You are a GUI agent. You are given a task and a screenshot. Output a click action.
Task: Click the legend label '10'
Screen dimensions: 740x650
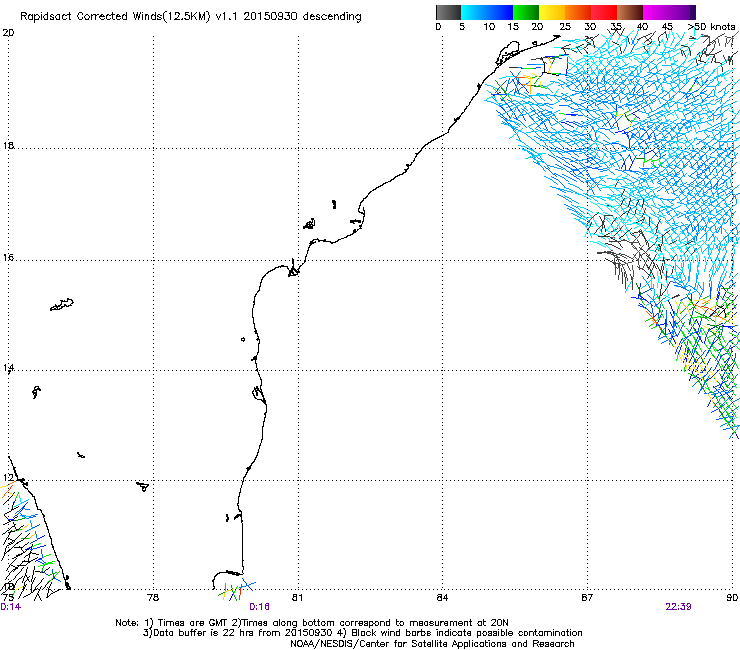point(489,27)
